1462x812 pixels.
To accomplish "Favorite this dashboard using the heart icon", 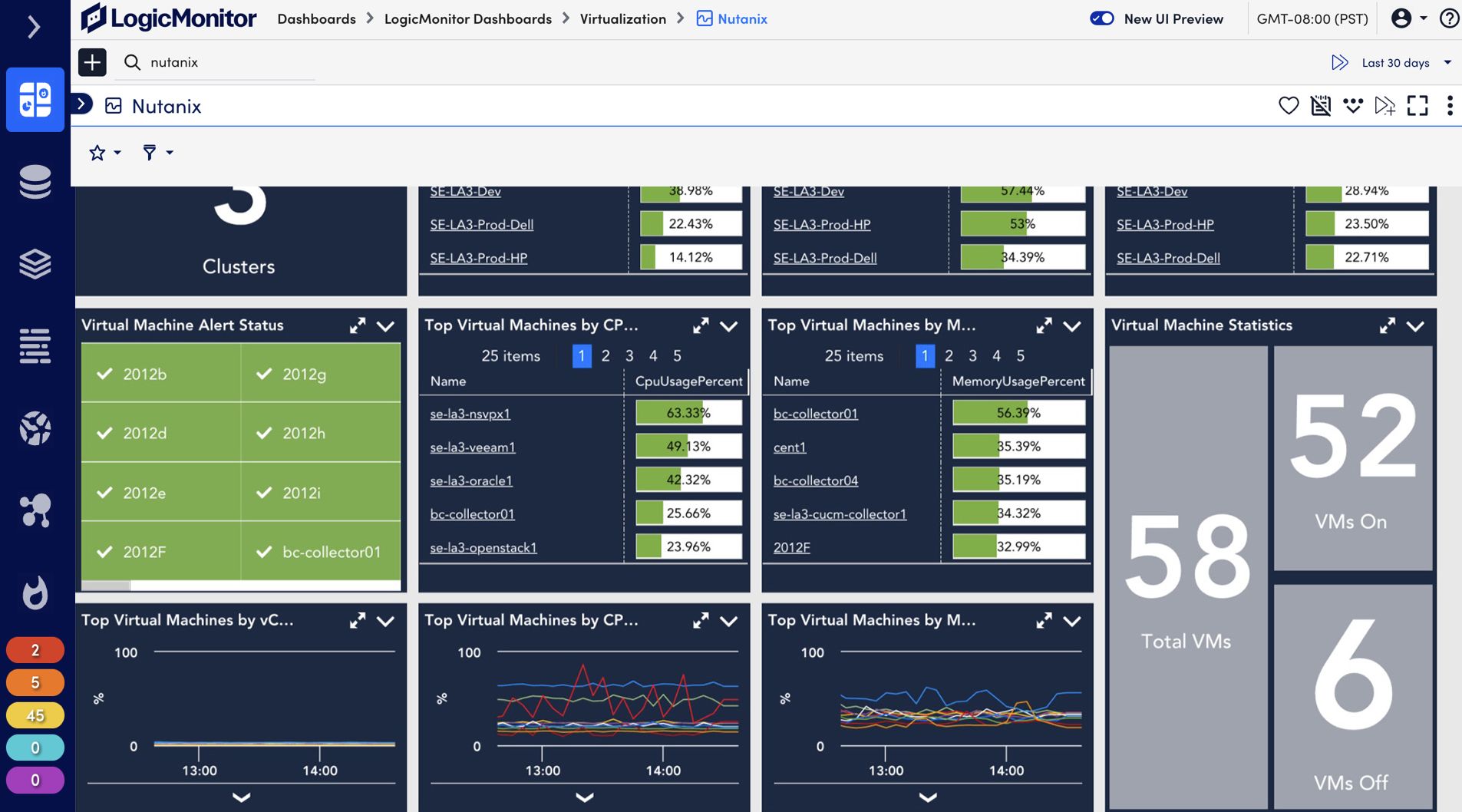I will [1290, 106].
